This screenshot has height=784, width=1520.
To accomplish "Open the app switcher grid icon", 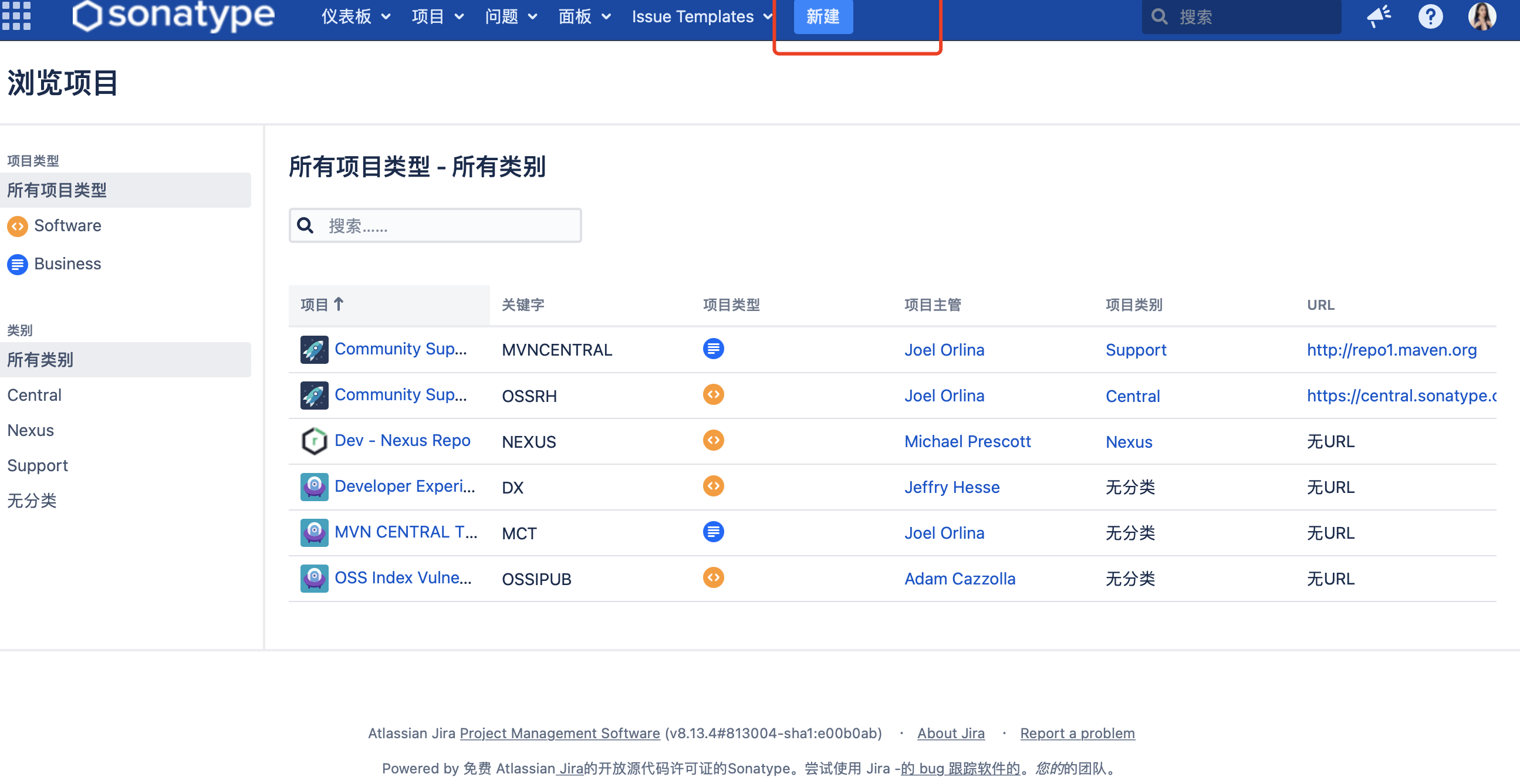I will (16, 16).
